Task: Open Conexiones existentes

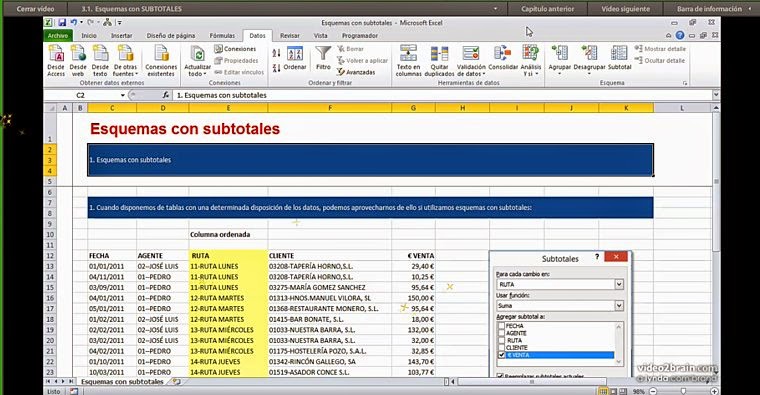Action: pos(161,60)
